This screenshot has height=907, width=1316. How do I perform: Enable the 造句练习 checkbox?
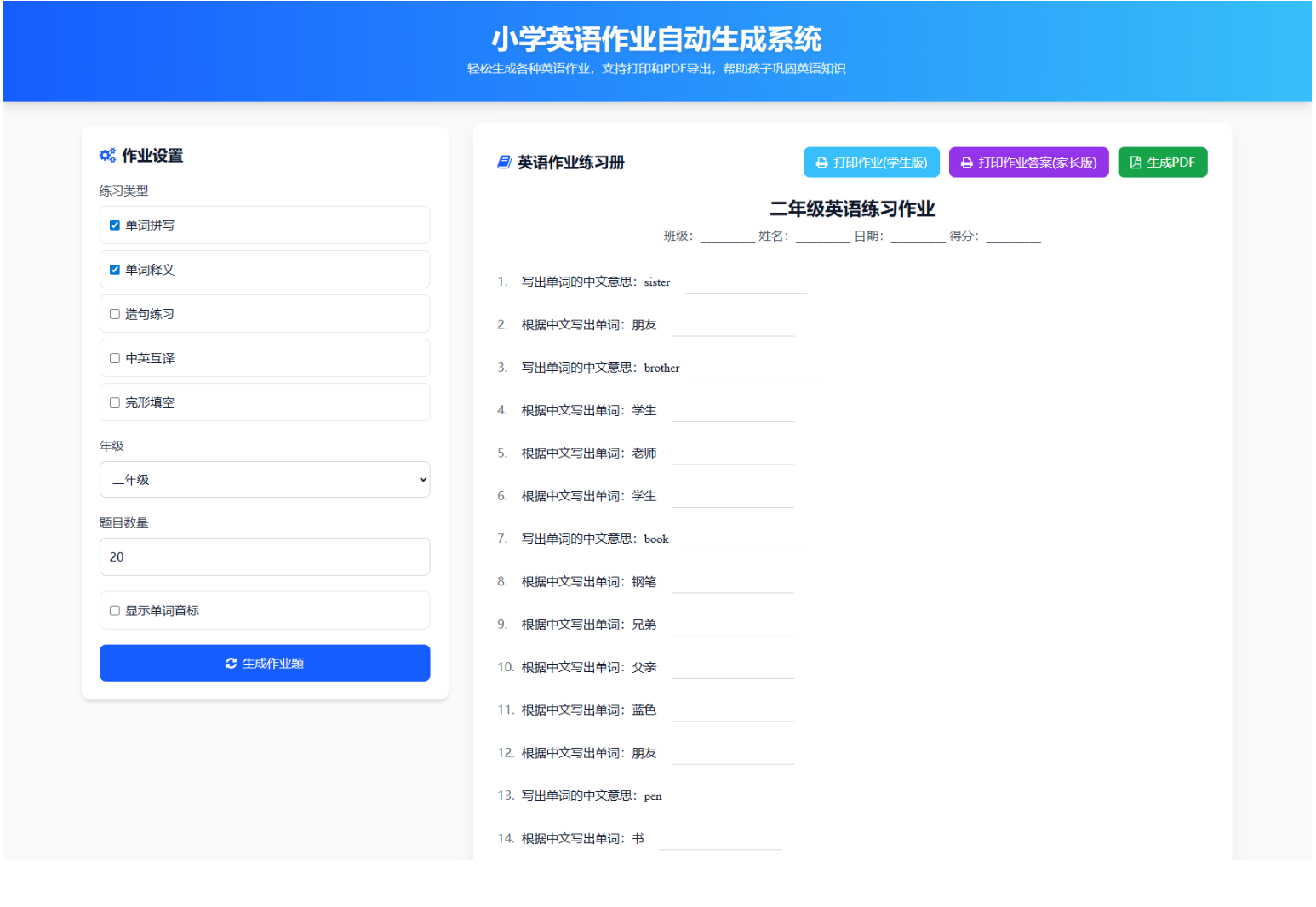point(115,314)
